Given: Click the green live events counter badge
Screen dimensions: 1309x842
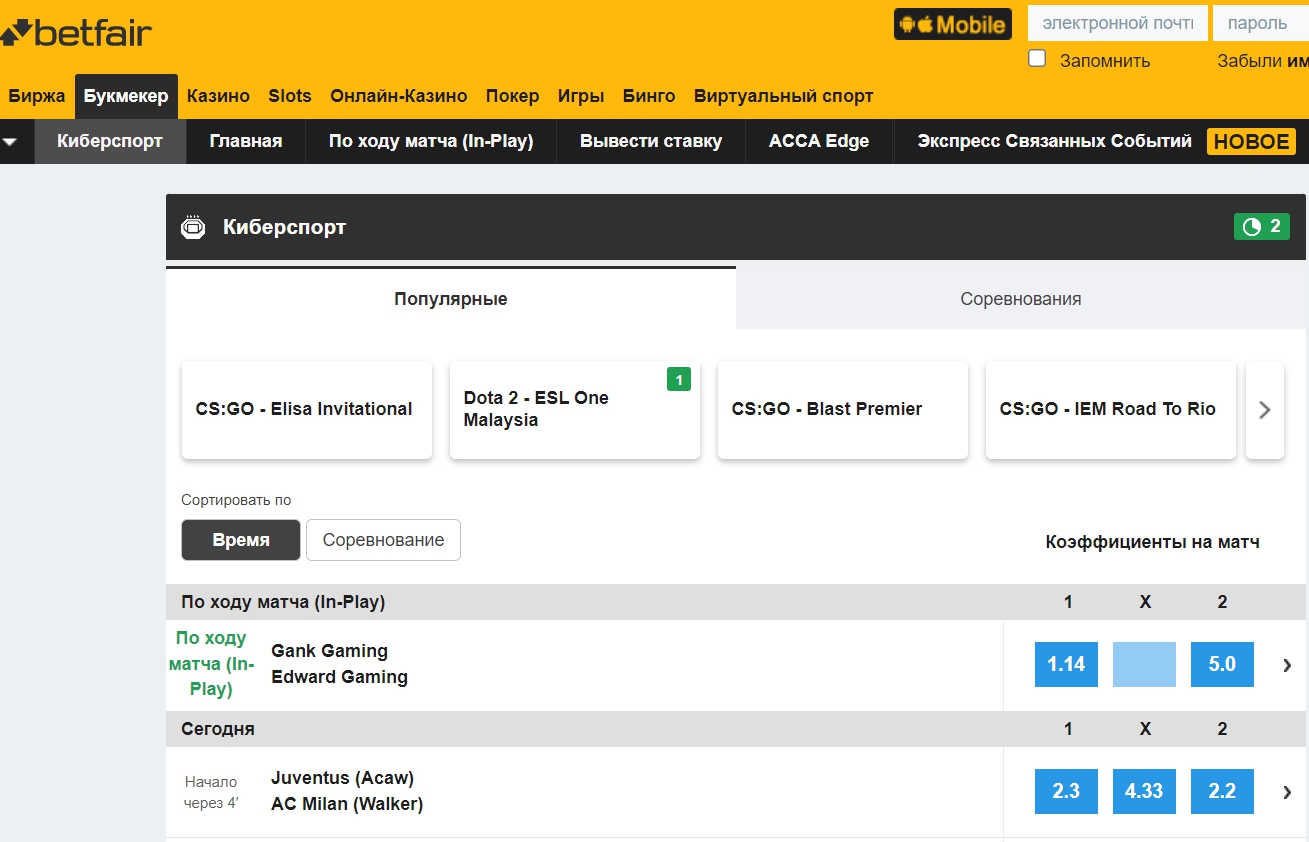Looking at the screenshot, I should click(x=1261, y=227).
